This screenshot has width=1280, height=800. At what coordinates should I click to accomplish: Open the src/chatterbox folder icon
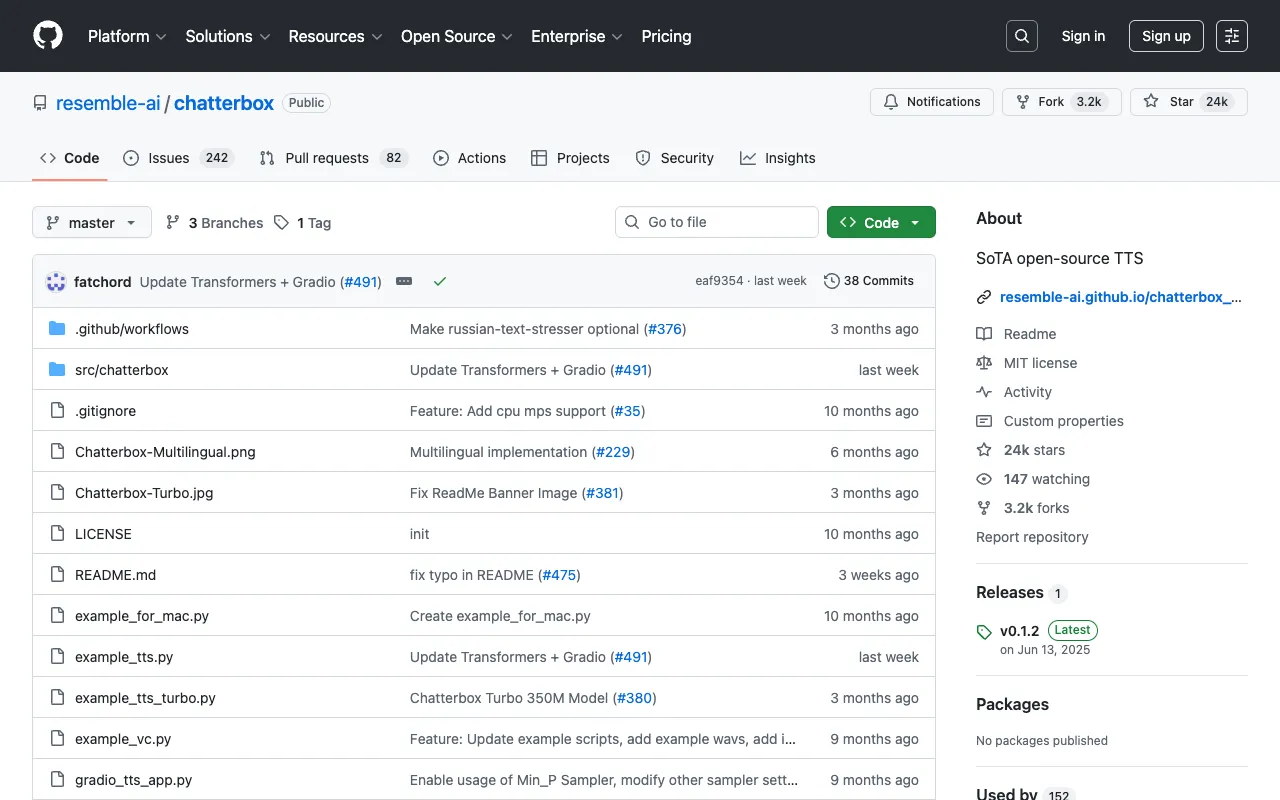coord(57,369)
